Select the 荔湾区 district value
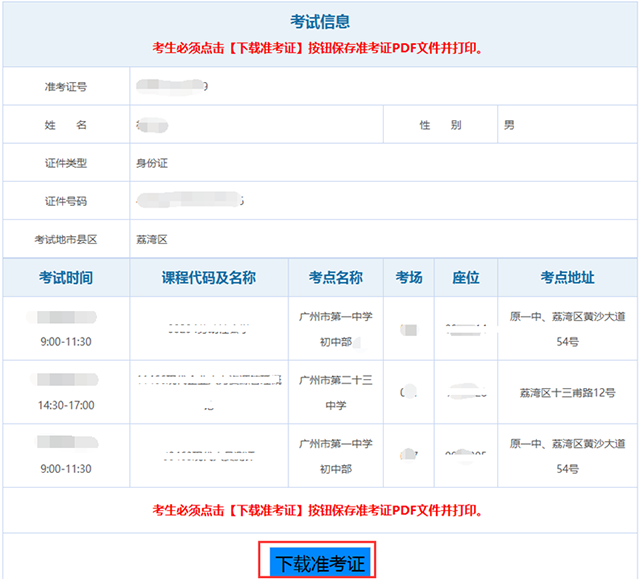640x584 pixels. [152, 240]
